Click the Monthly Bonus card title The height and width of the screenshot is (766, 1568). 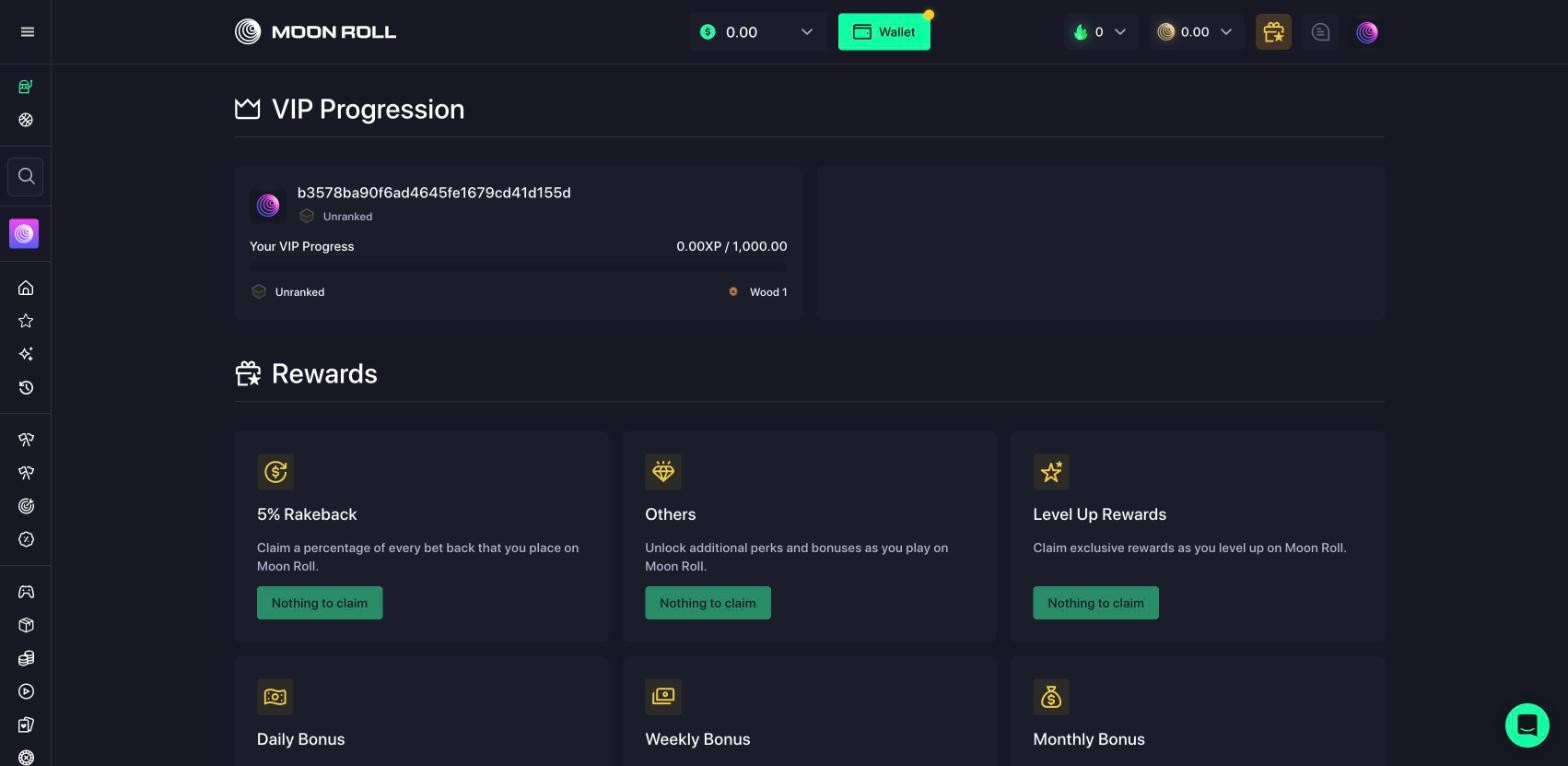pyautogui.click(x=1089, y=739)
